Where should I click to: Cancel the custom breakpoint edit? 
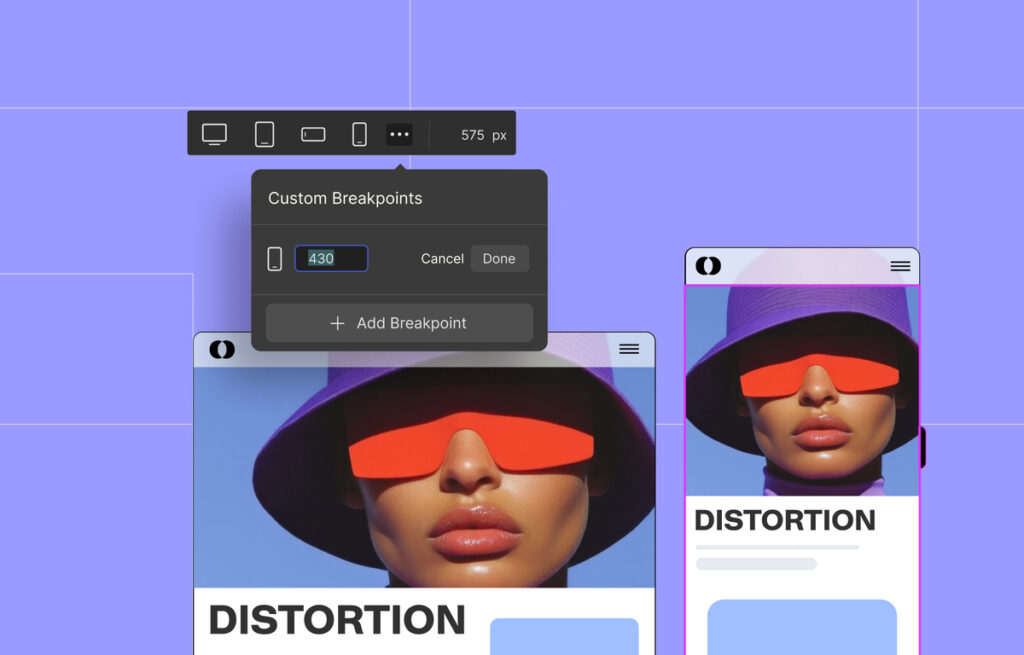coord(442,259)
